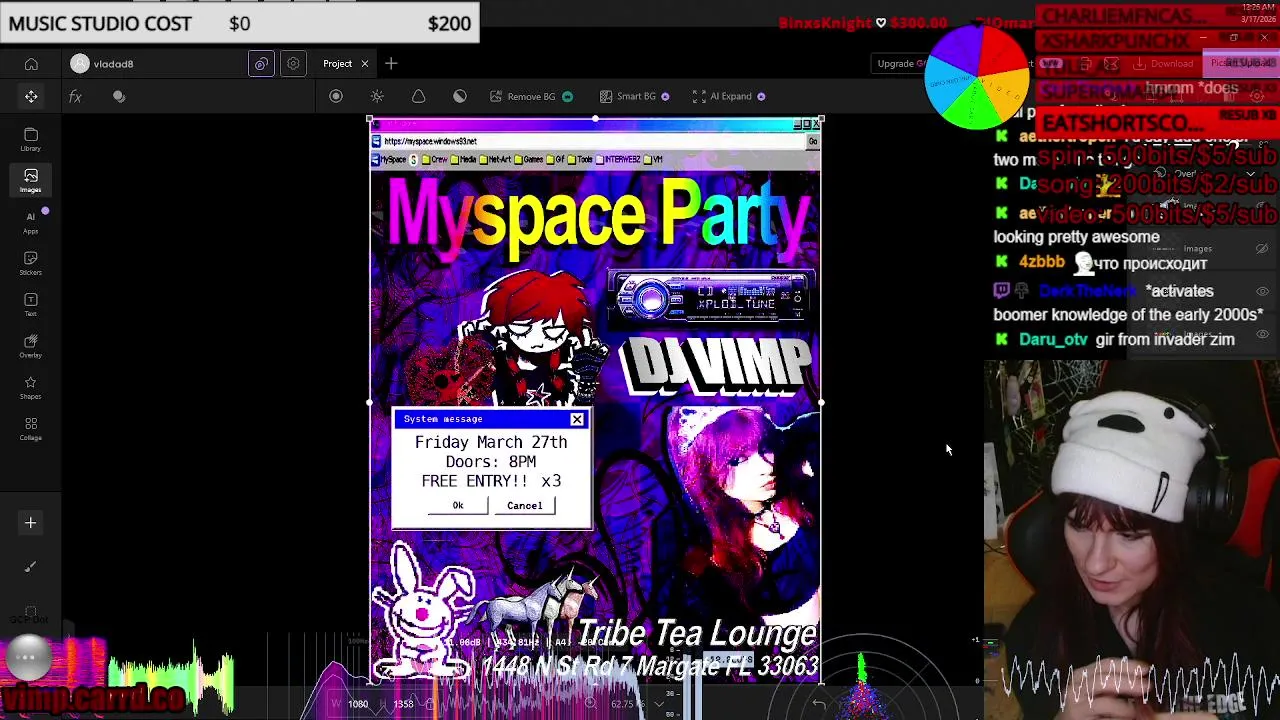1280x720 pixels.
Task: Close the System message dialog X
Action: pos(577,419)
